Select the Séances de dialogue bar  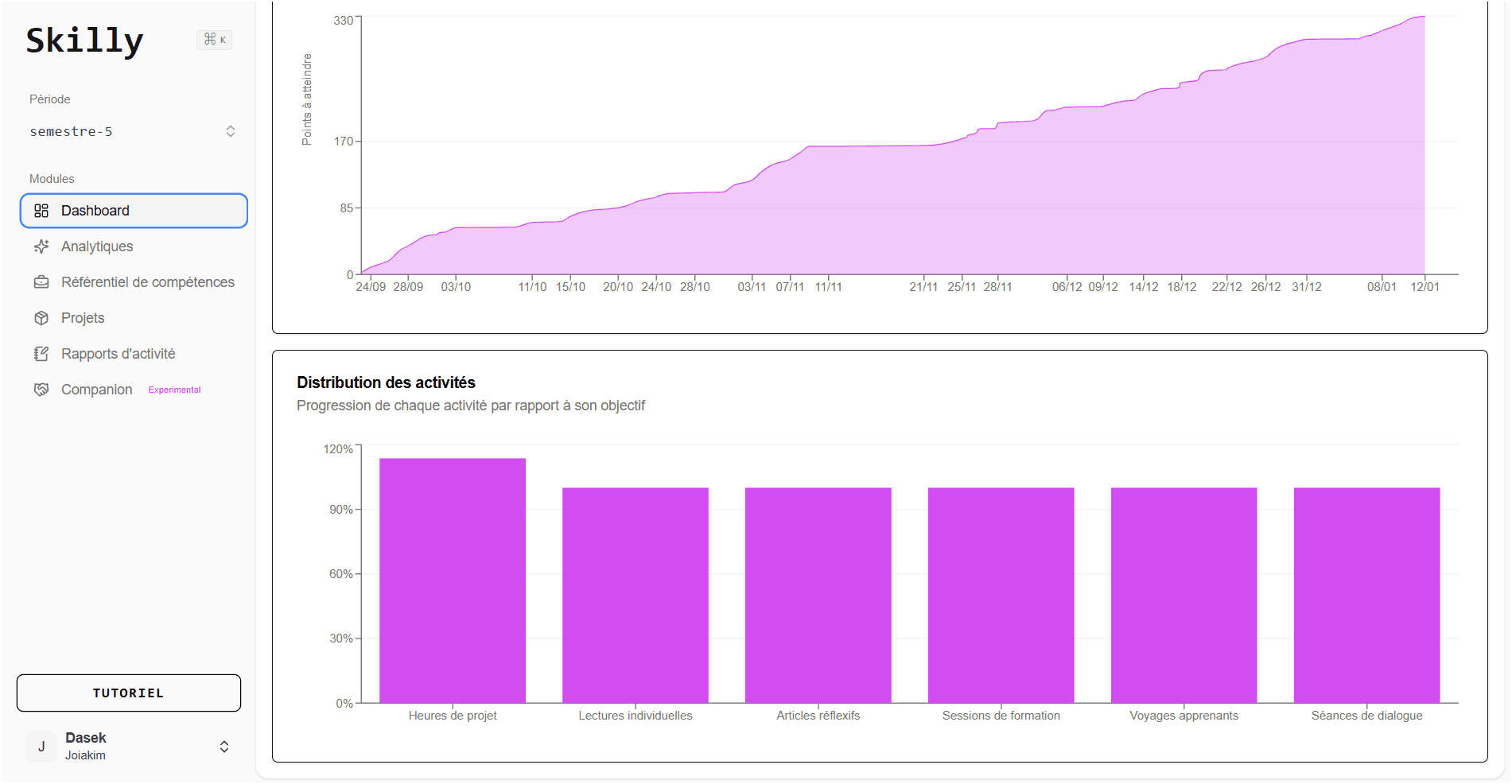coord(1367,596)
